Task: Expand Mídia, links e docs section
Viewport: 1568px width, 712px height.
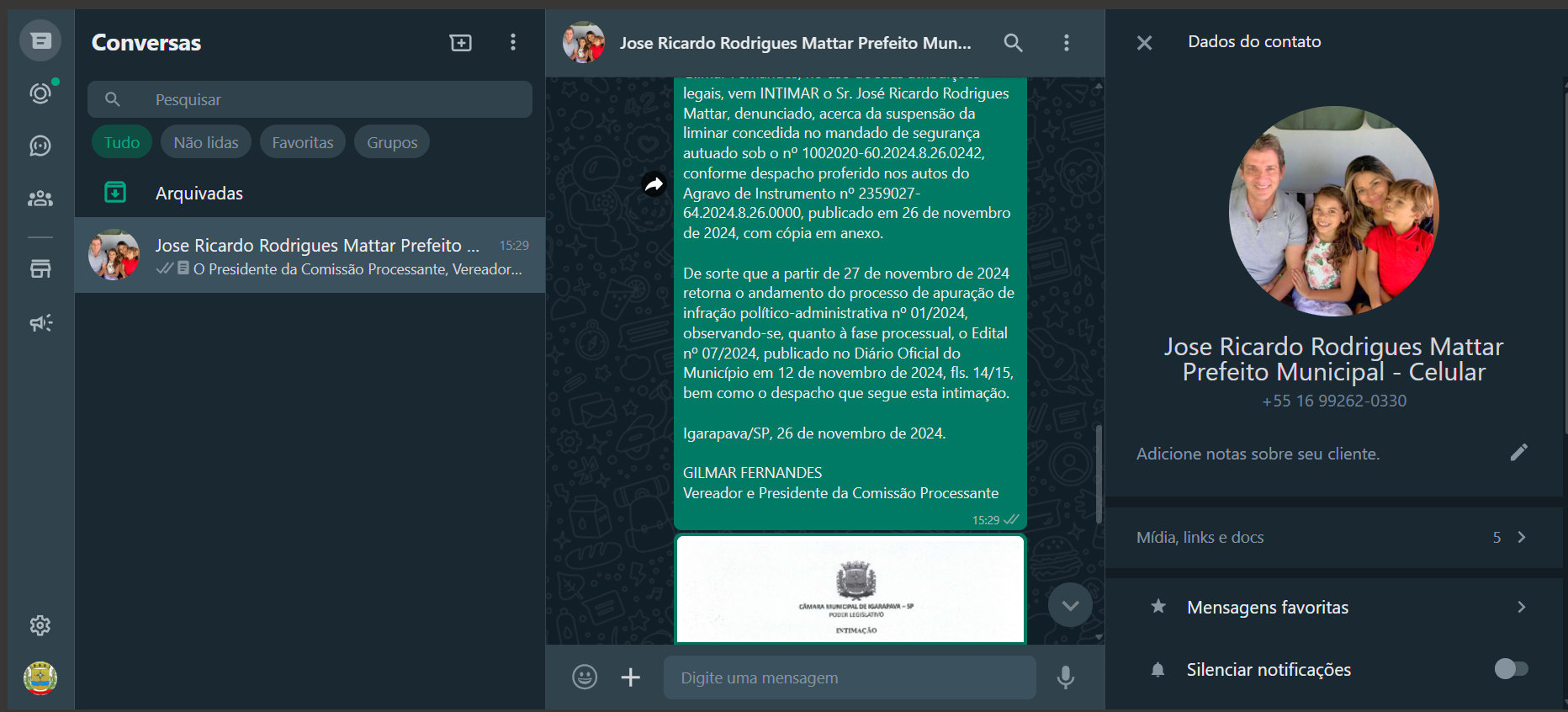Action: [x=1521, y=537]
